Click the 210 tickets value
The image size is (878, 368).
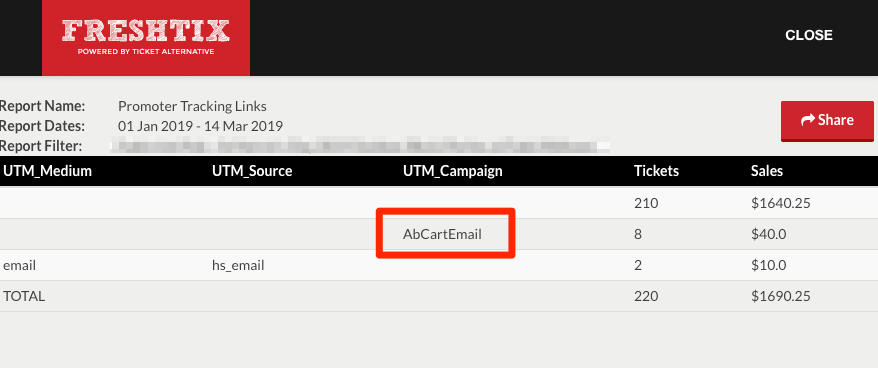(646, 203)
